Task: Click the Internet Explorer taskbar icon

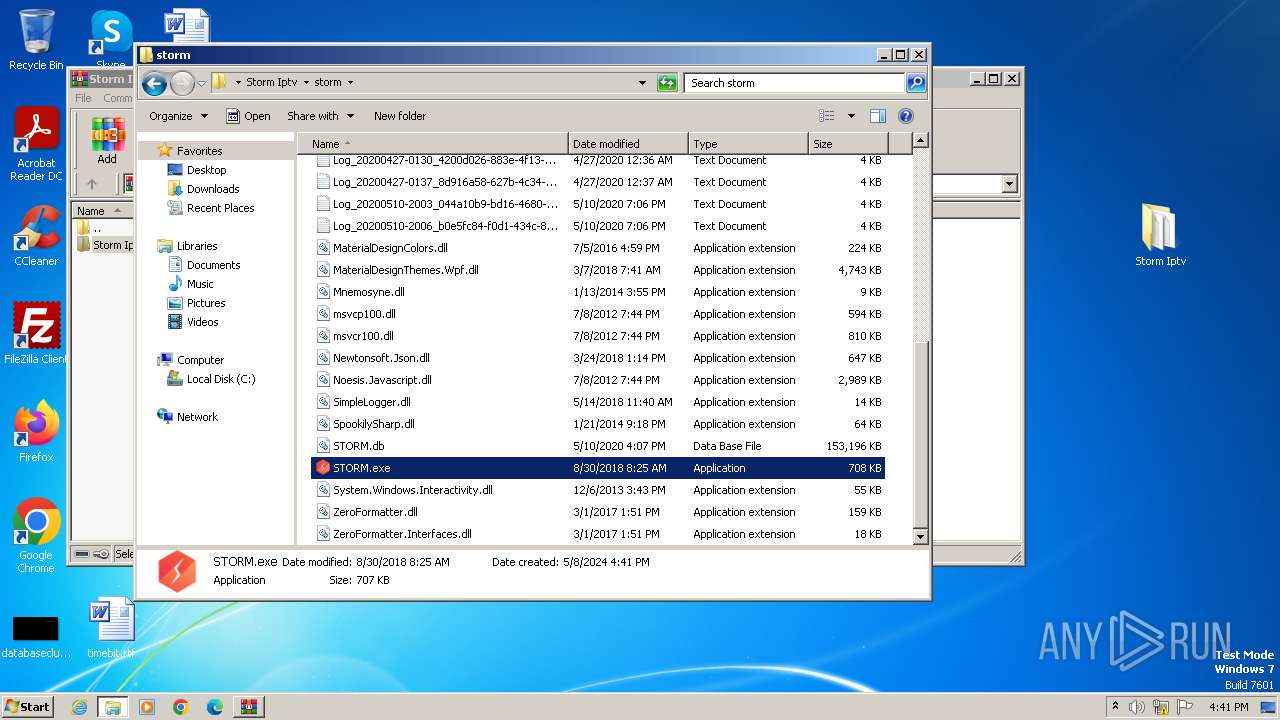Action: [80, 707]
